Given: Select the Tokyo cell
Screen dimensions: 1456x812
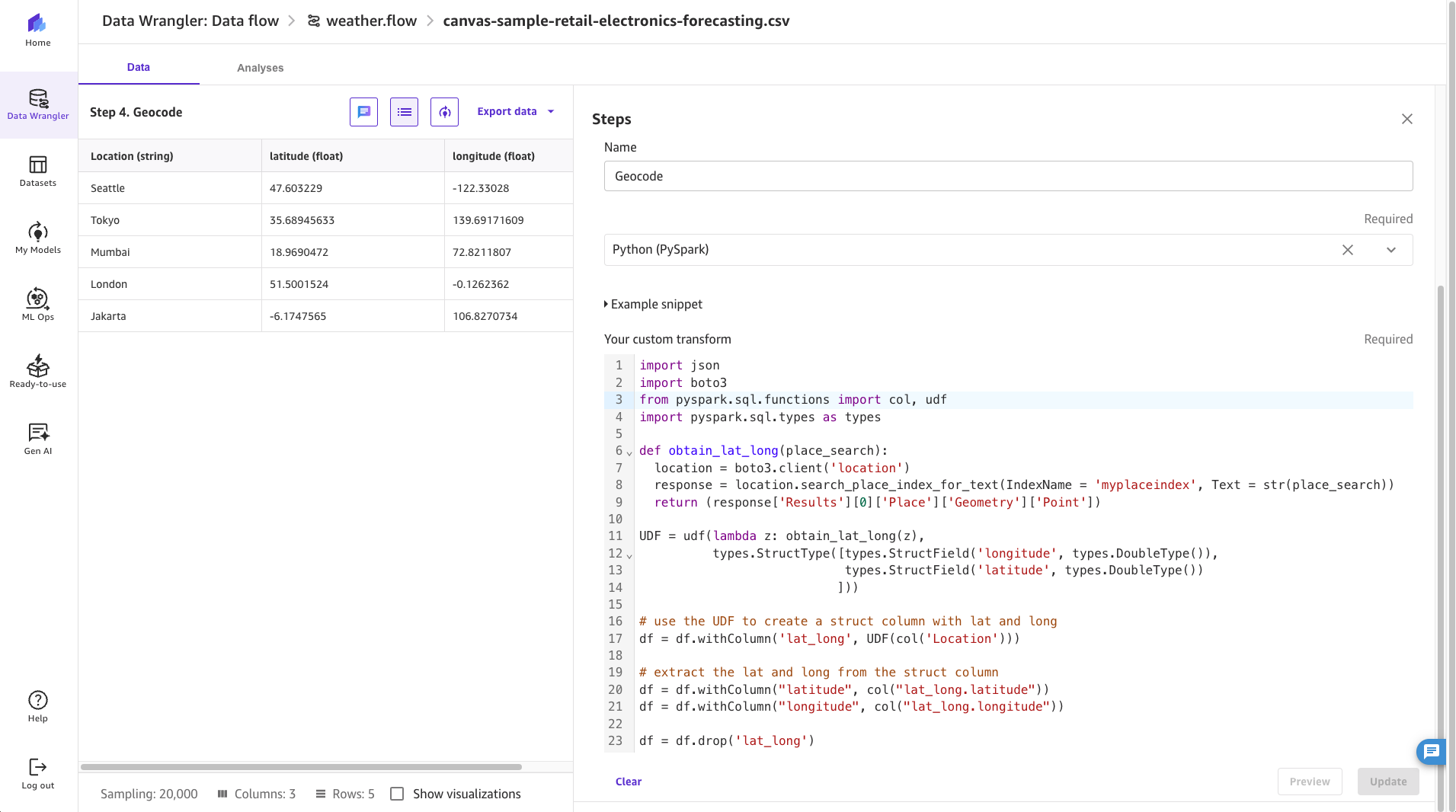Looking at the screenshot, I should click(170, 220).
